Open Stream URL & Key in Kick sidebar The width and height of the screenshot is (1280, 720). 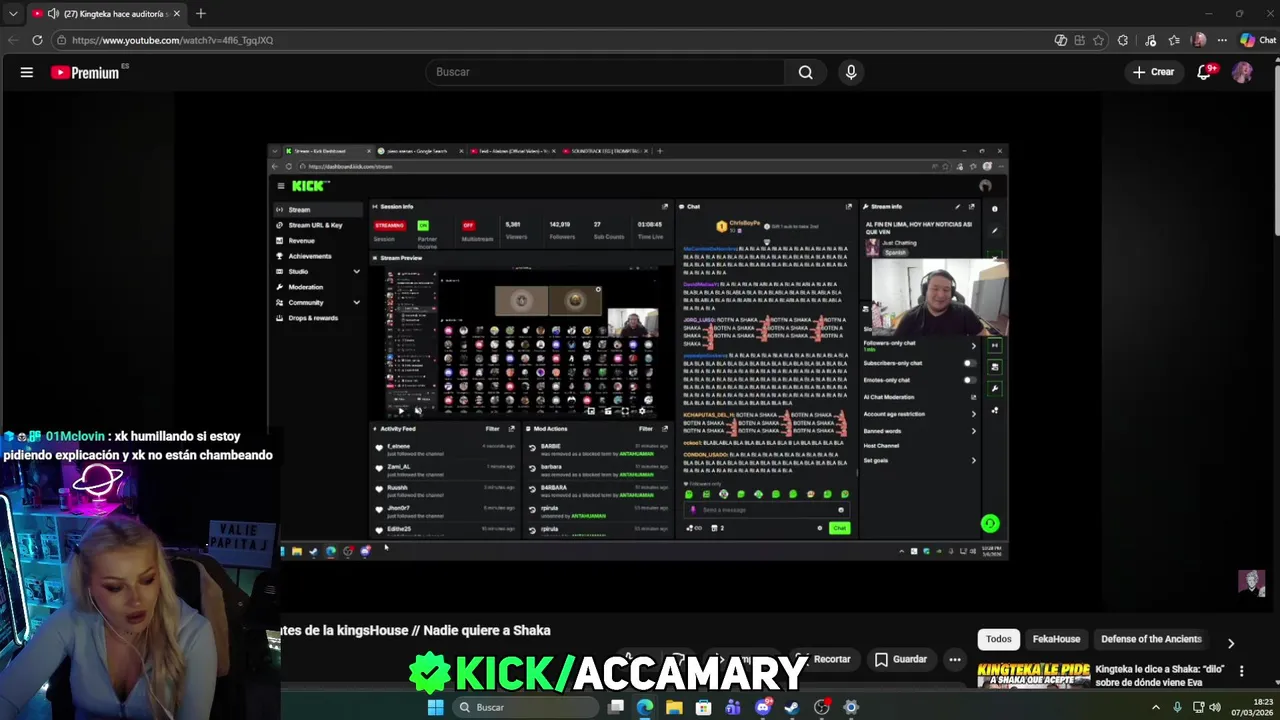coord(315,225)
